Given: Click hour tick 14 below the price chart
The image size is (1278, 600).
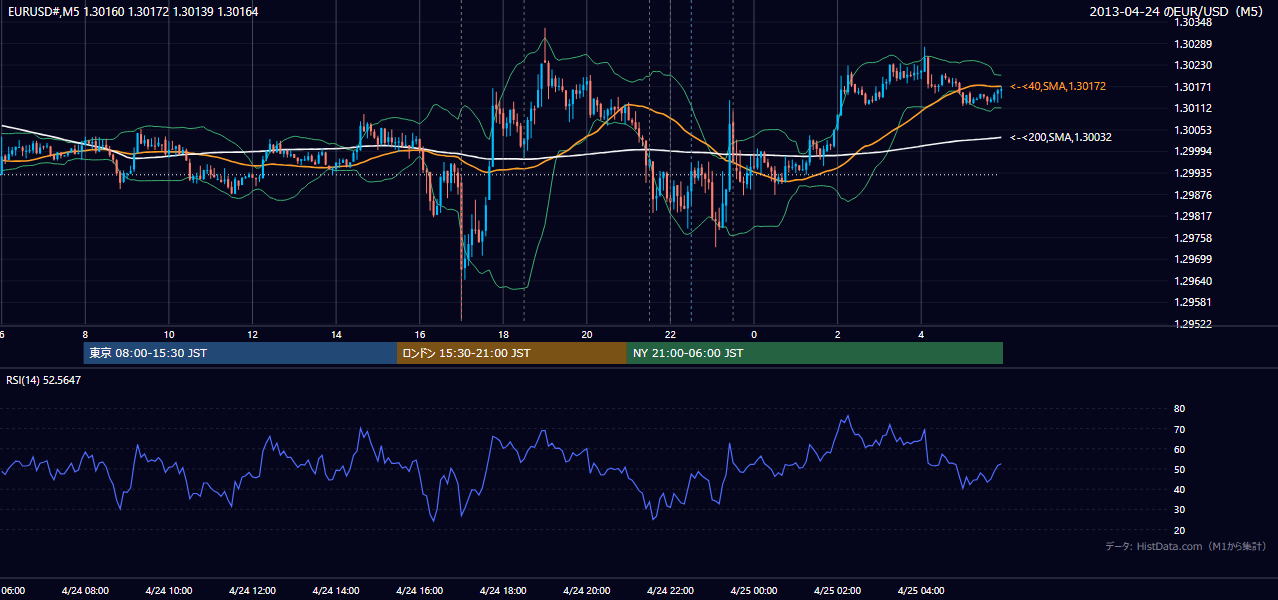Looking at the screenshot, I should click(x=337, y=334).
